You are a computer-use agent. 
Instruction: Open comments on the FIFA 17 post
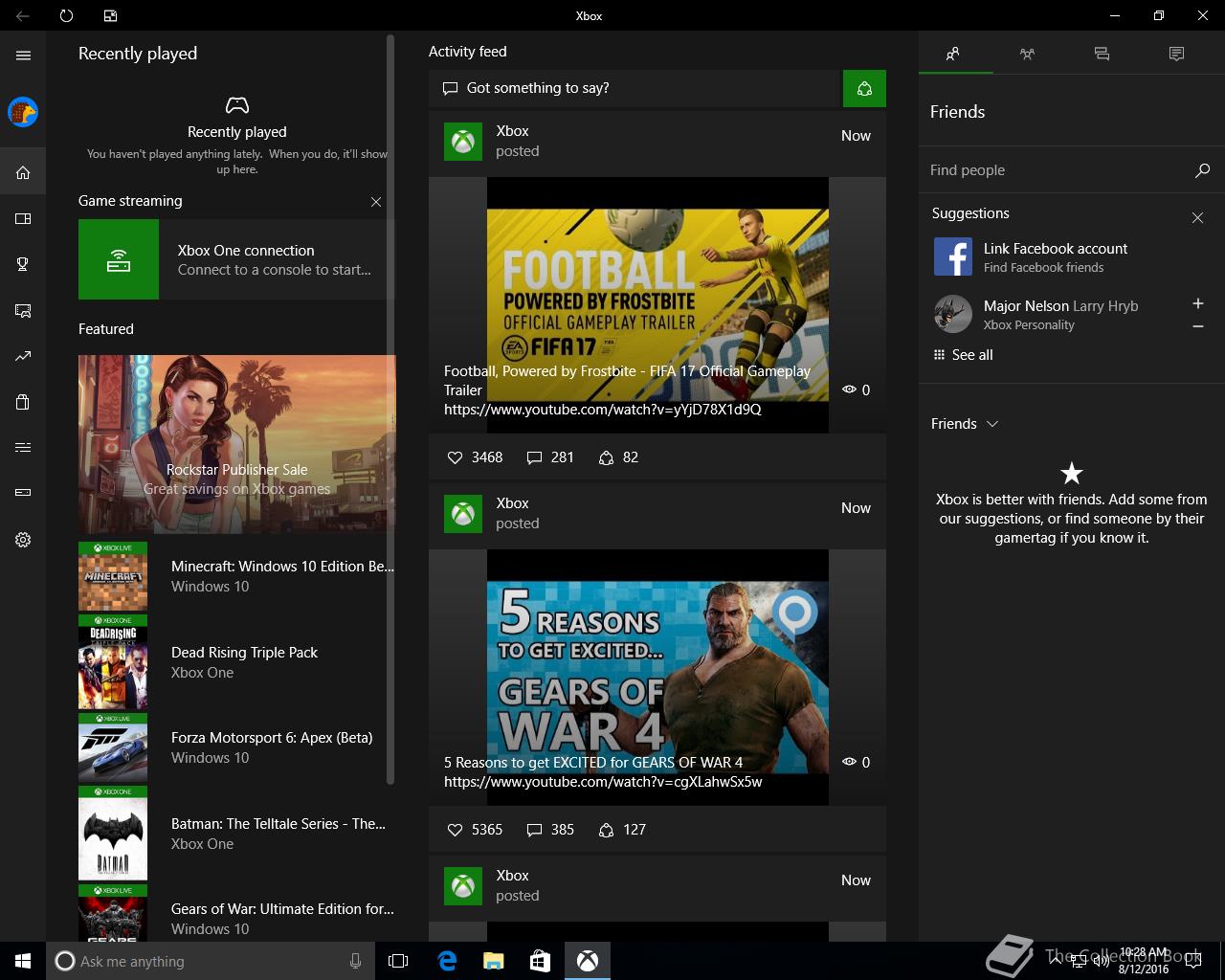pos(550,457)
